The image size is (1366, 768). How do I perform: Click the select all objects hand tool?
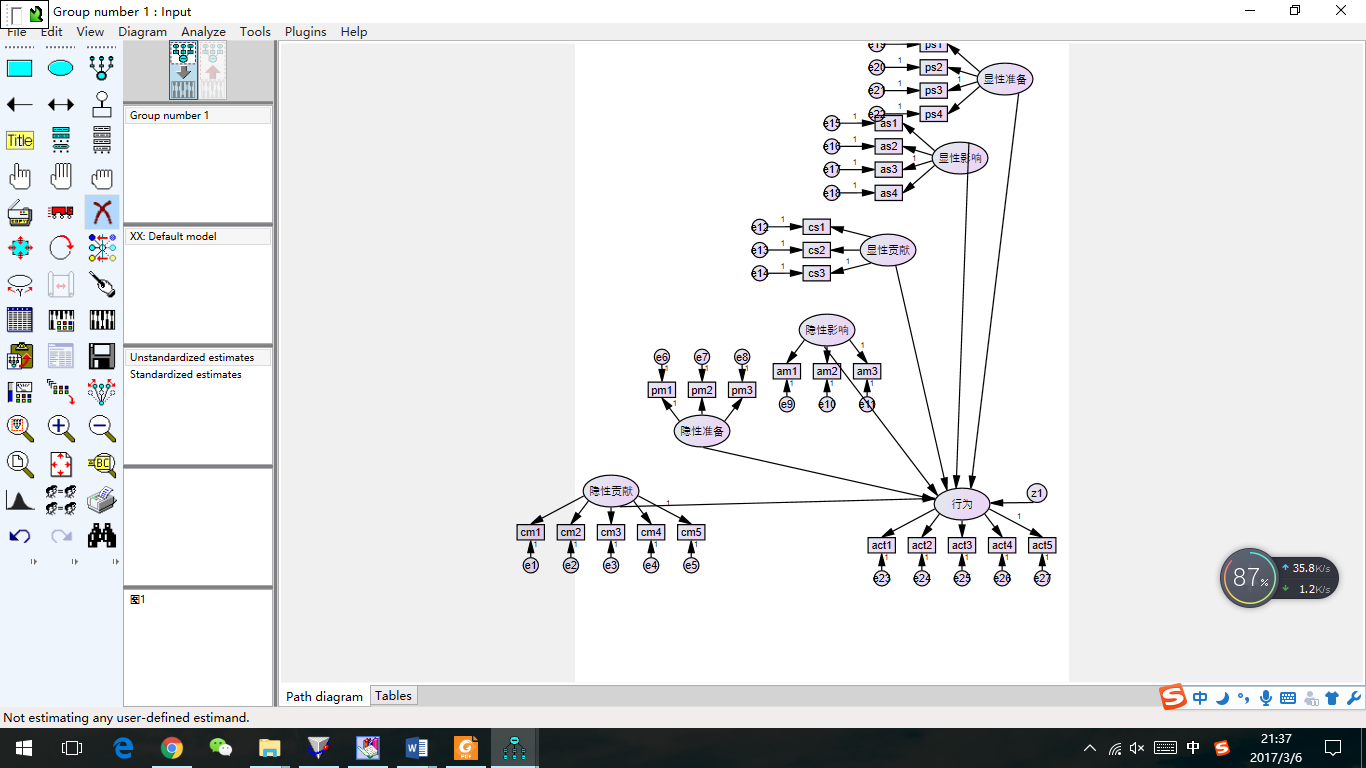(61, 177)
